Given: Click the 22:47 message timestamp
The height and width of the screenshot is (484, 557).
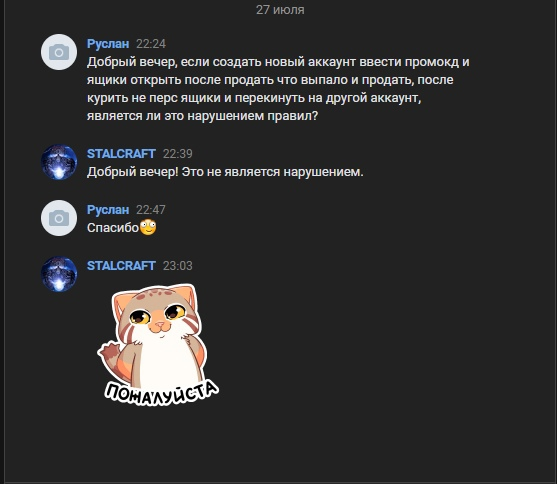Looking at the screenshot, I should click(151, 210).
